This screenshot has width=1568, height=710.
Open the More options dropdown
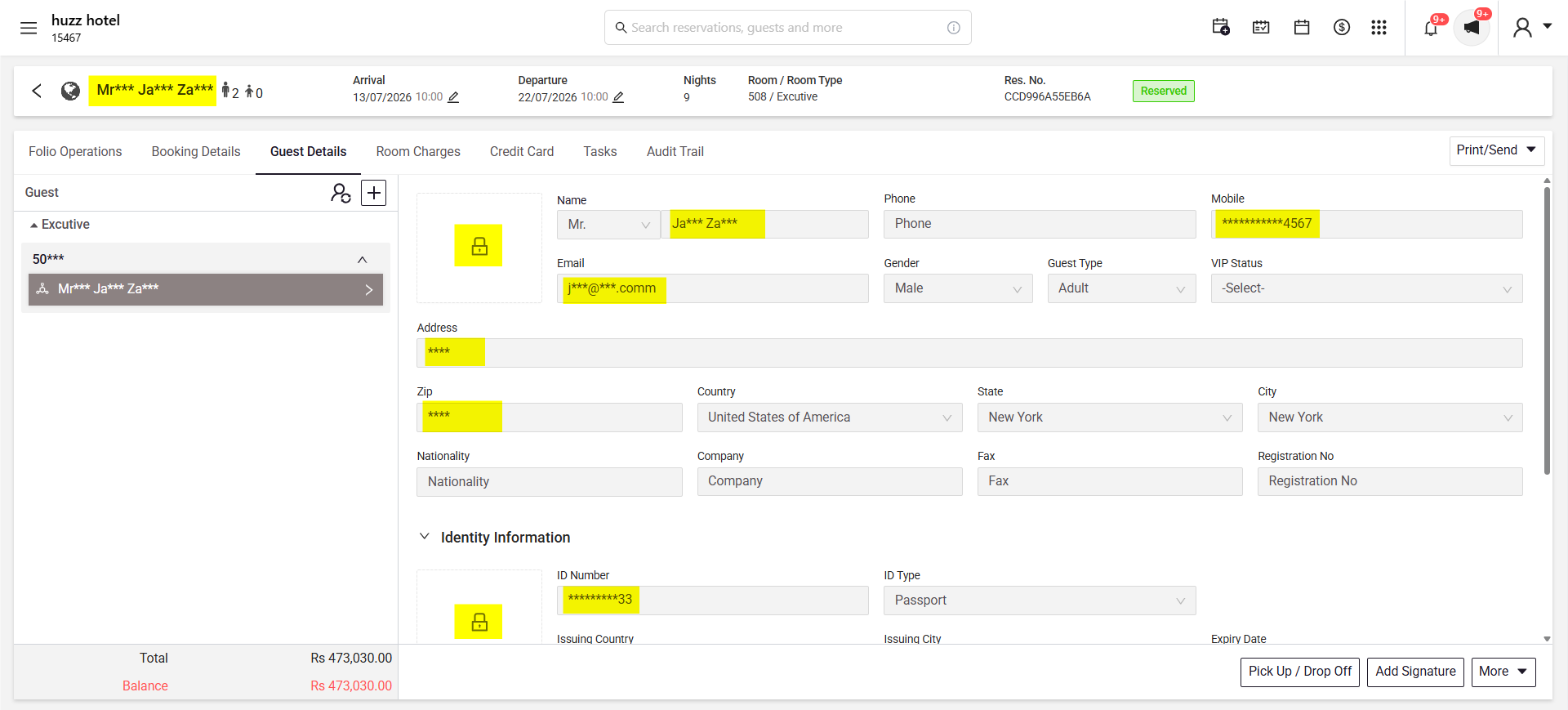coord(1503,672)
